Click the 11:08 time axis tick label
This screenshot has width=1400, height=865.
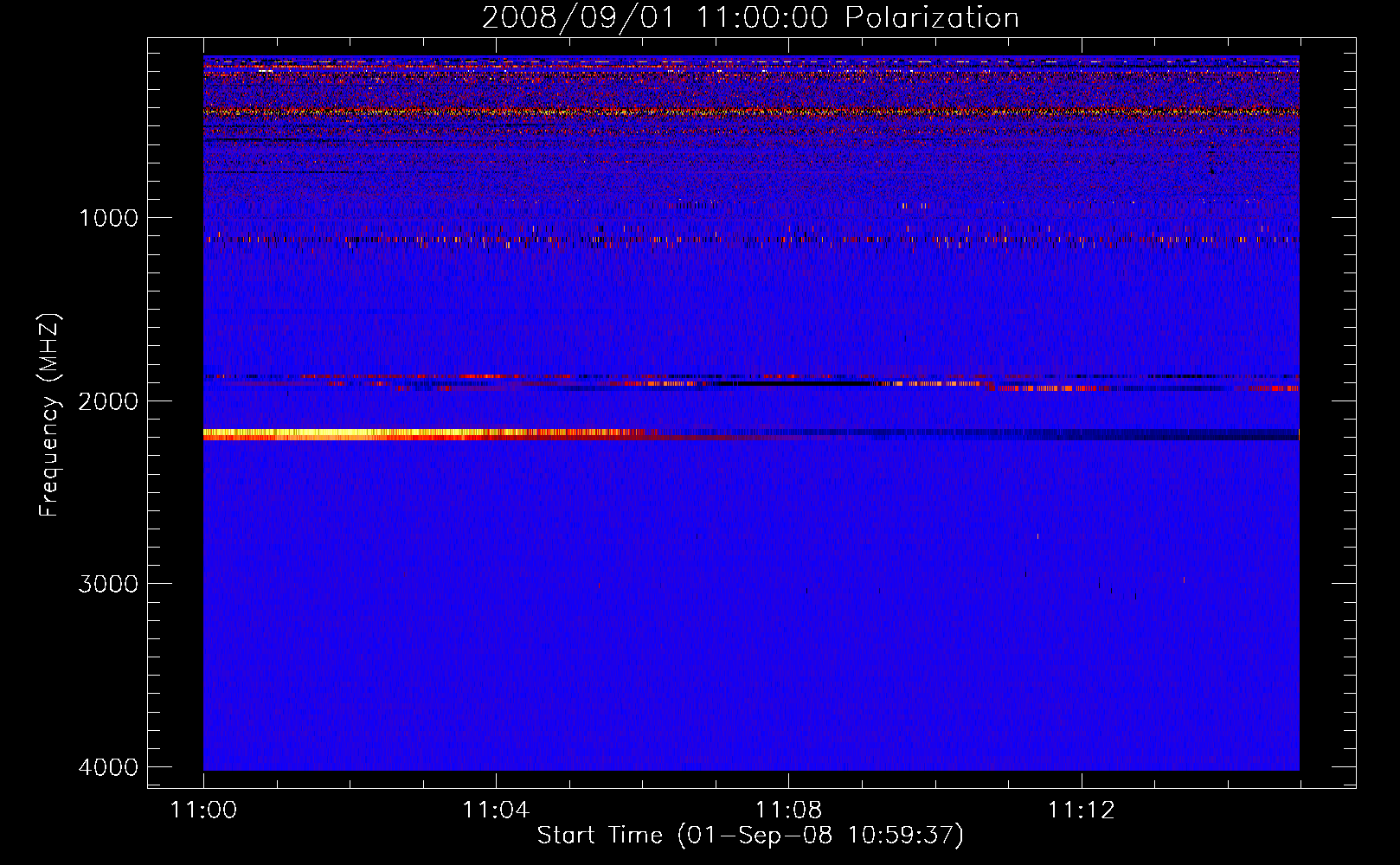(x=788, y=811)
